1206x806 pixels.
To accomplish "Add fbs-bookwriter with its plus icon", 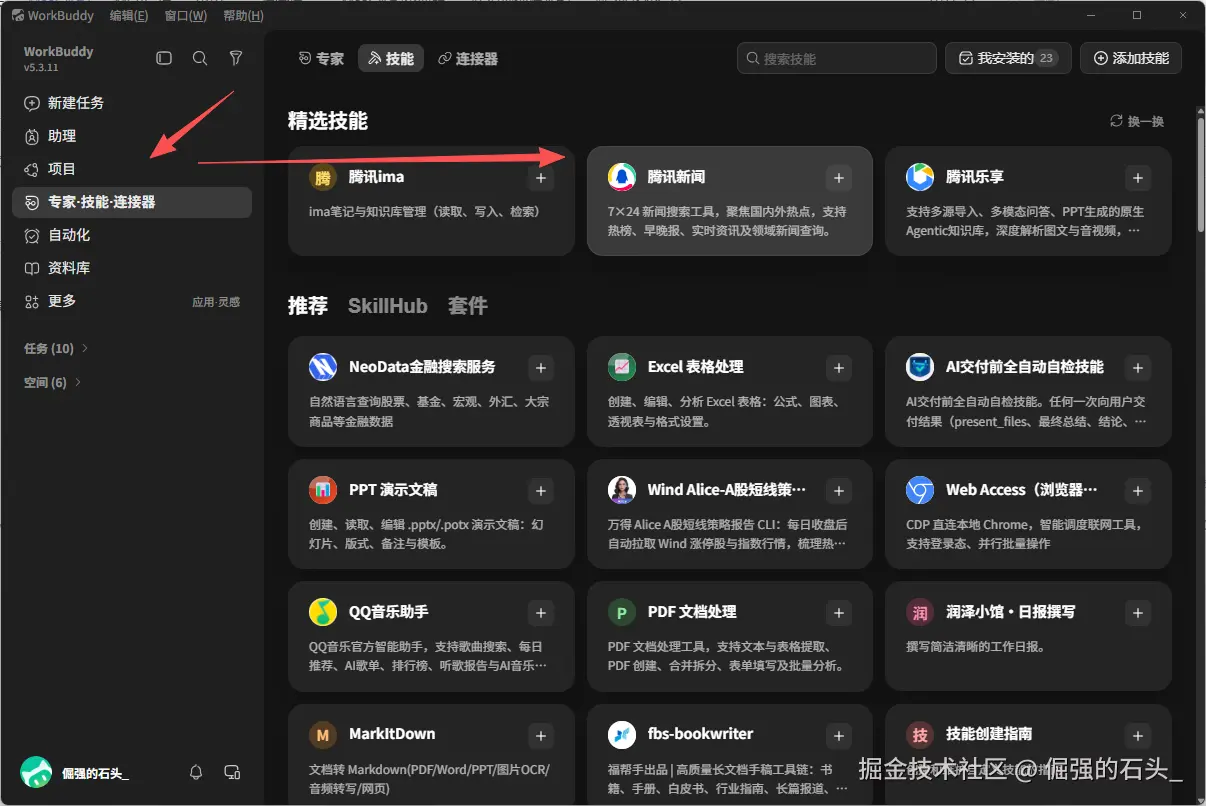I will pyautogui.click(x=839, y=736).
